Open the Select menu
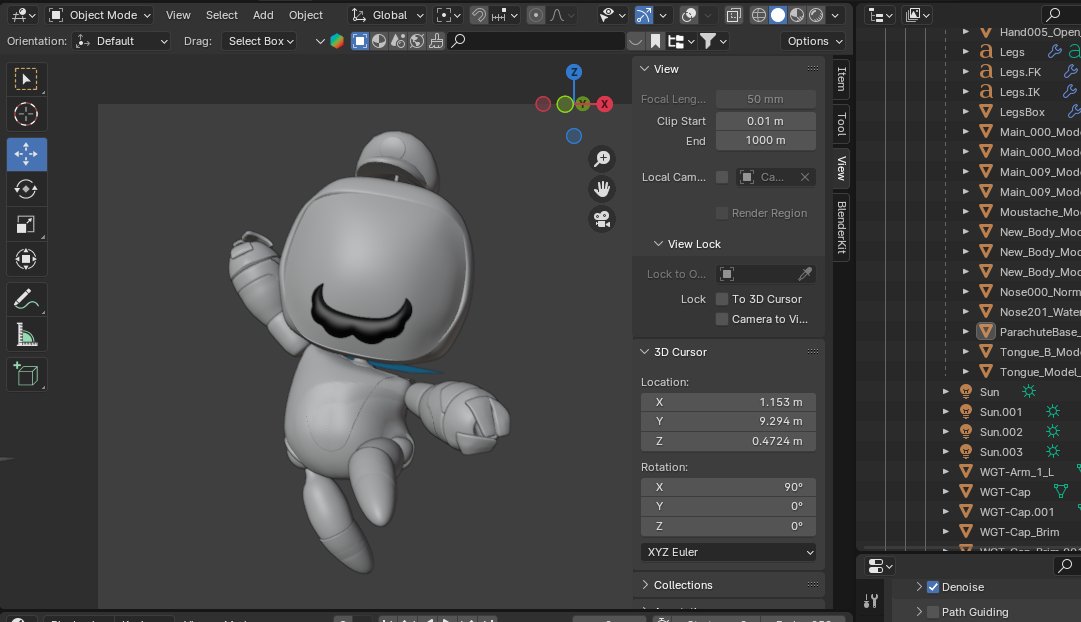Screen dimensions: 1081x622 coord(221,15)
